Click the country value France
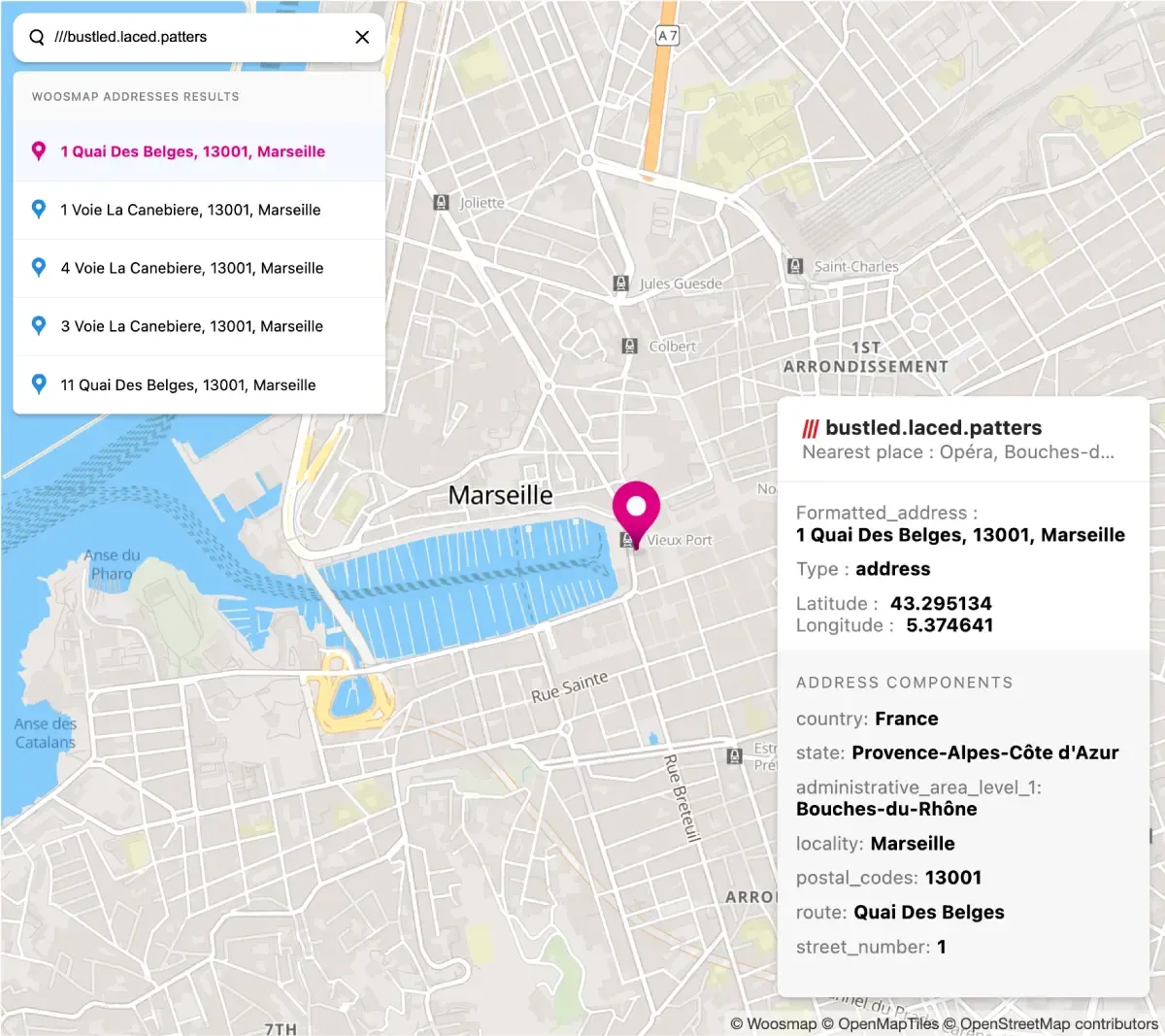Image resolution: width=1165 pixels, height=1036 pixels. [x=907, y=719]
